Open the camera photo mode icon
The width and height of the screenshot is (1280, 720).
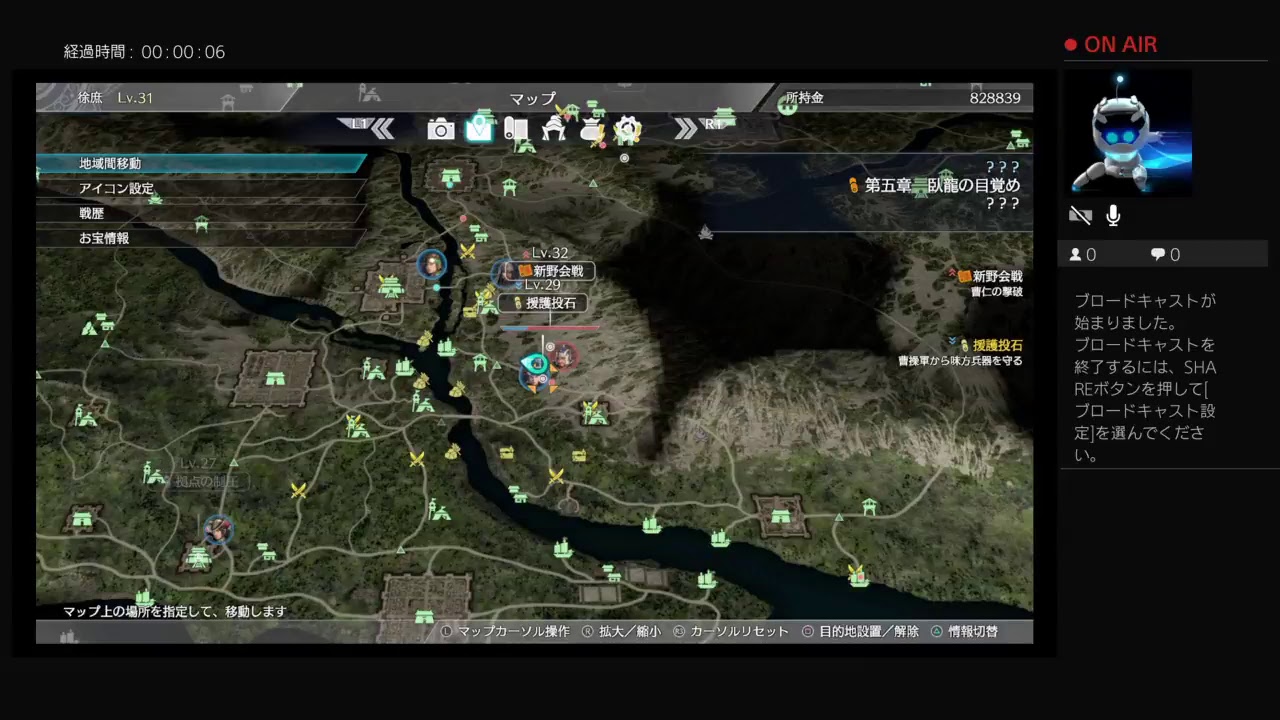[441, 129]
